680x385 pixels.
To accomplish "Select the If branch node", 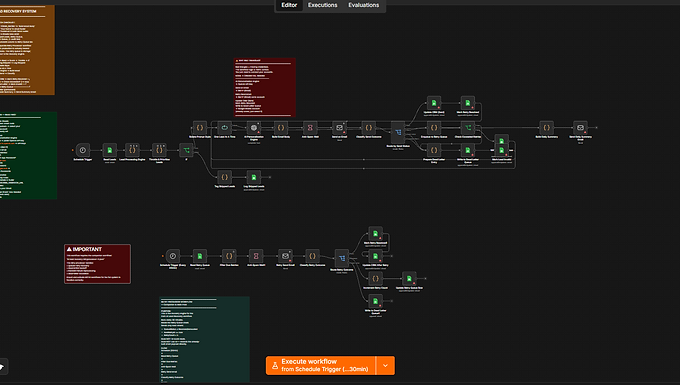I will coord(186,150).
